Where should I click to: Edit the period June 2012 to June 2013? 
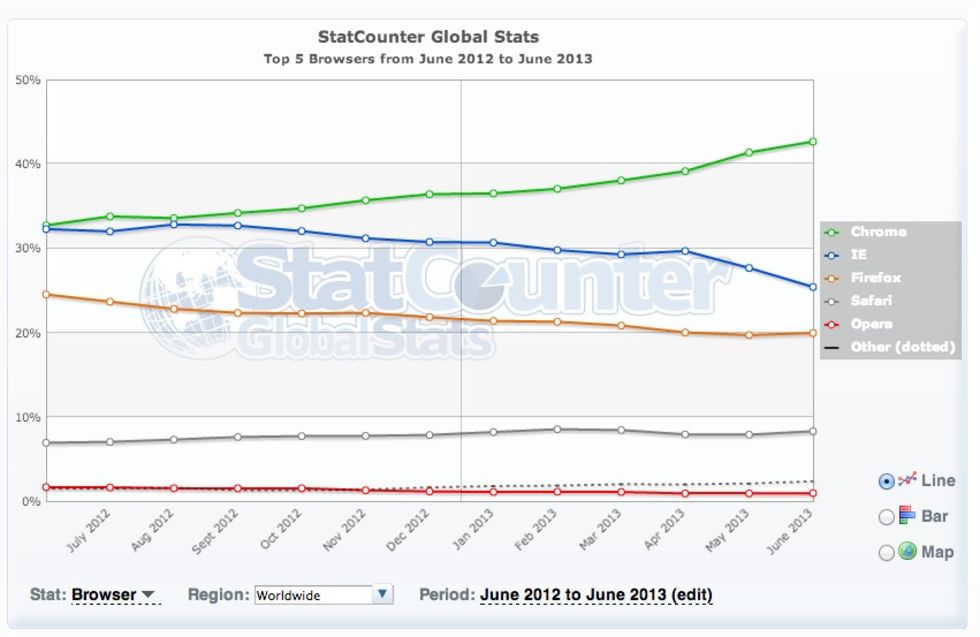[596, 595]
